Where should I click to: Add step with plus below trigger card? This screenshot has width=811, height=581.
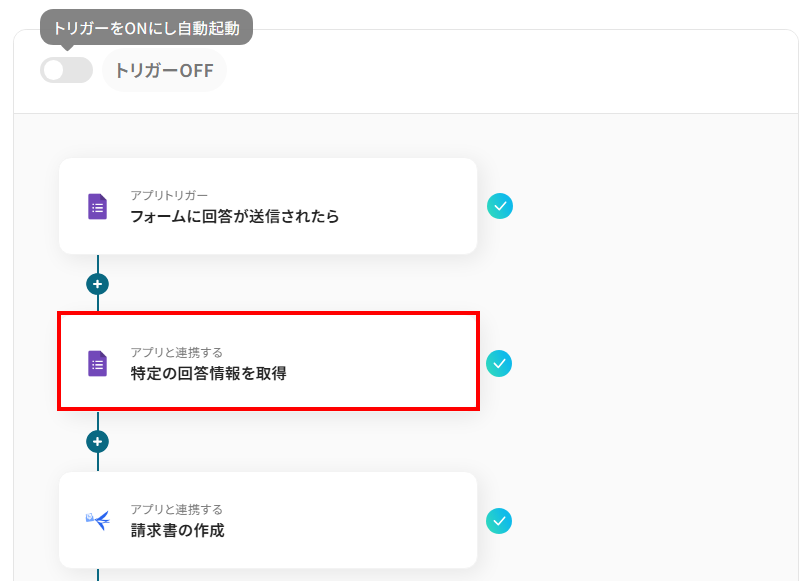(97, 284)
